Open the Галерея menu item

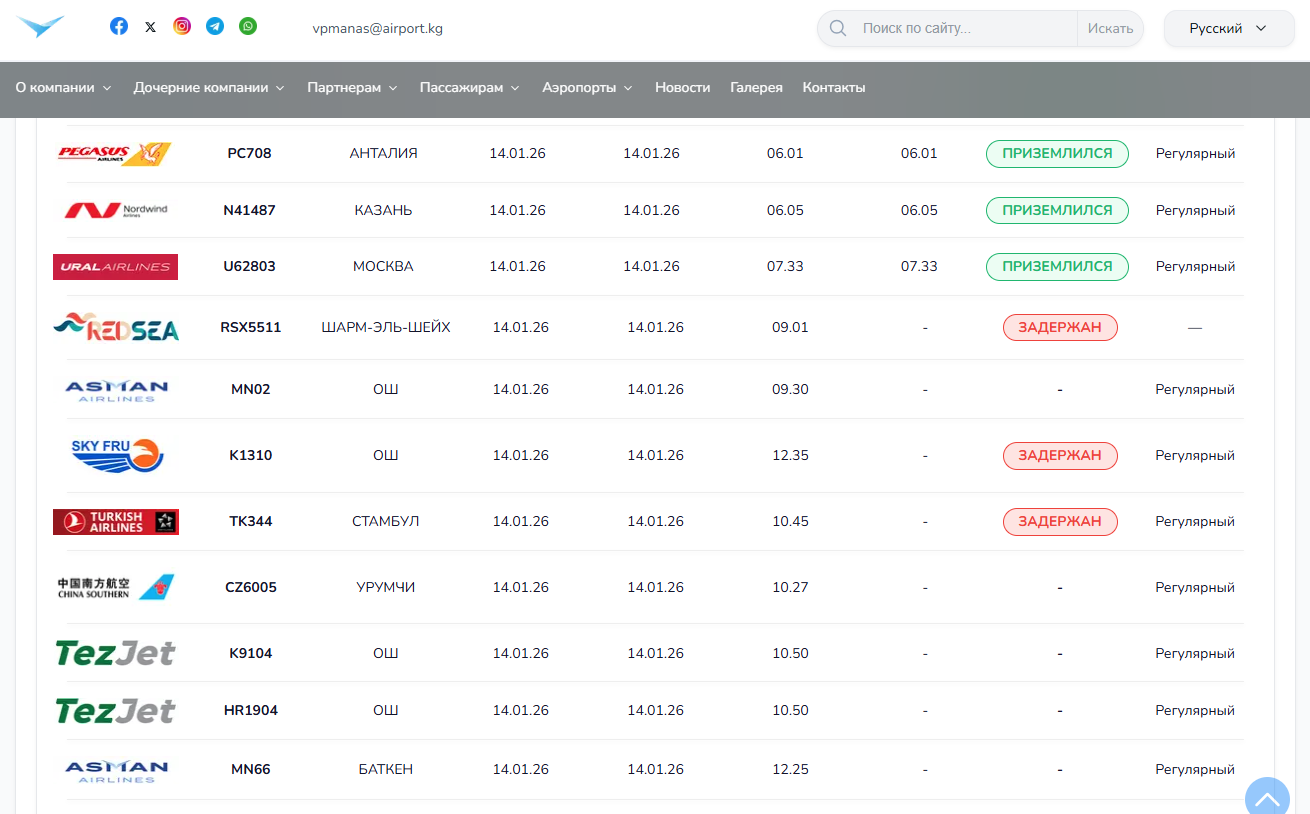tap(756, 88)
